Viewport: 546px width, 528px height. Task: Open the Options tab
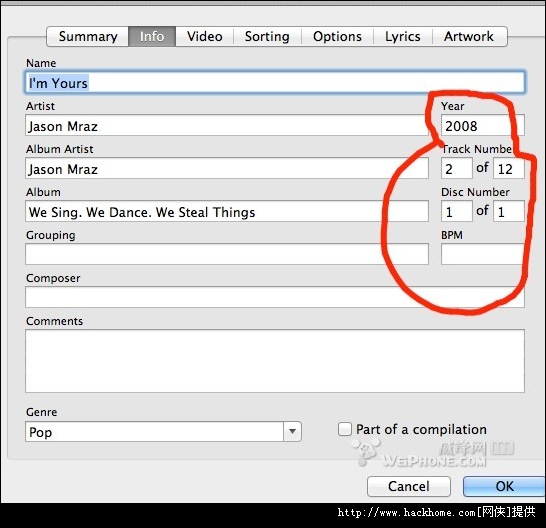coord(337,36)
